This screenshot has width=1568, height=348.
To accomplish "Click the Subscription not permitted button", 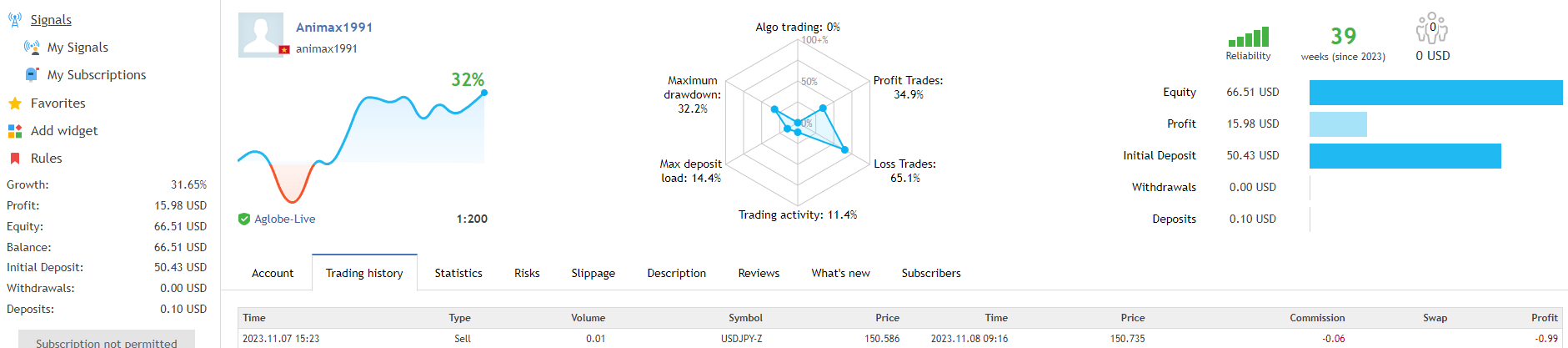I will pos(106,340).
